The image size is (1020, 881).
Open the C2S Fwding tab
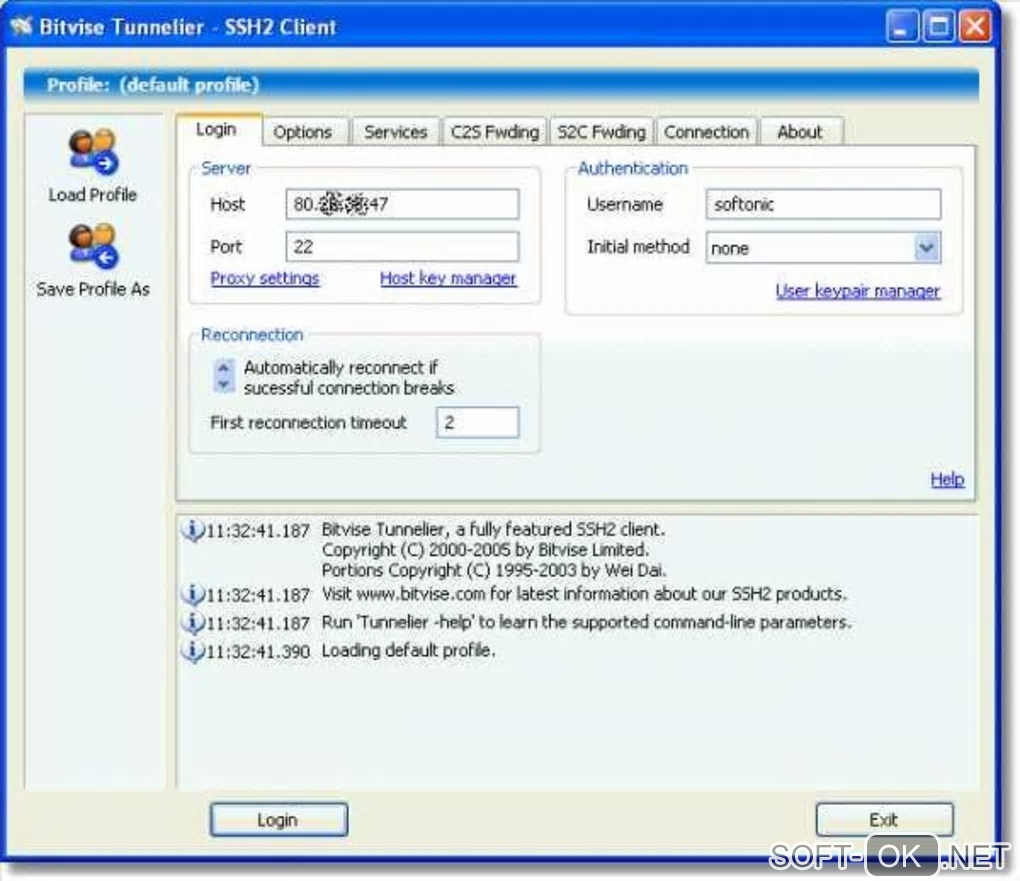pyautogui.click(x=495, y=132)
